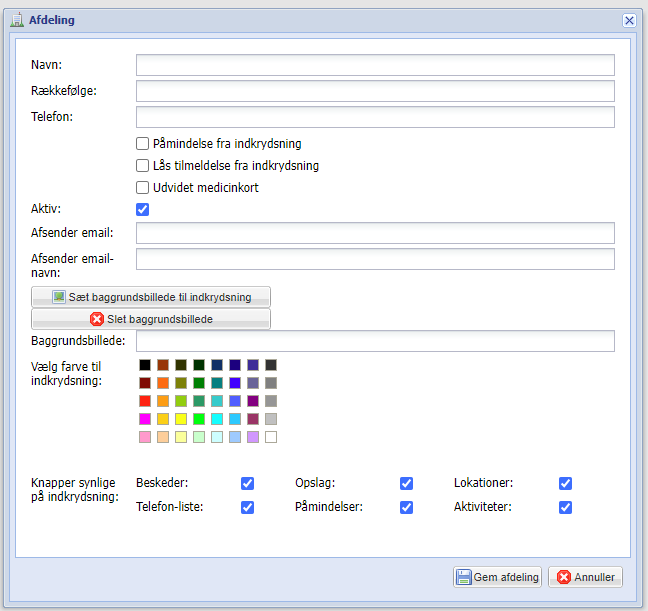Screen dimensions: 648x611
Task: Click into the Navn text field
Action: pos(375,65)
